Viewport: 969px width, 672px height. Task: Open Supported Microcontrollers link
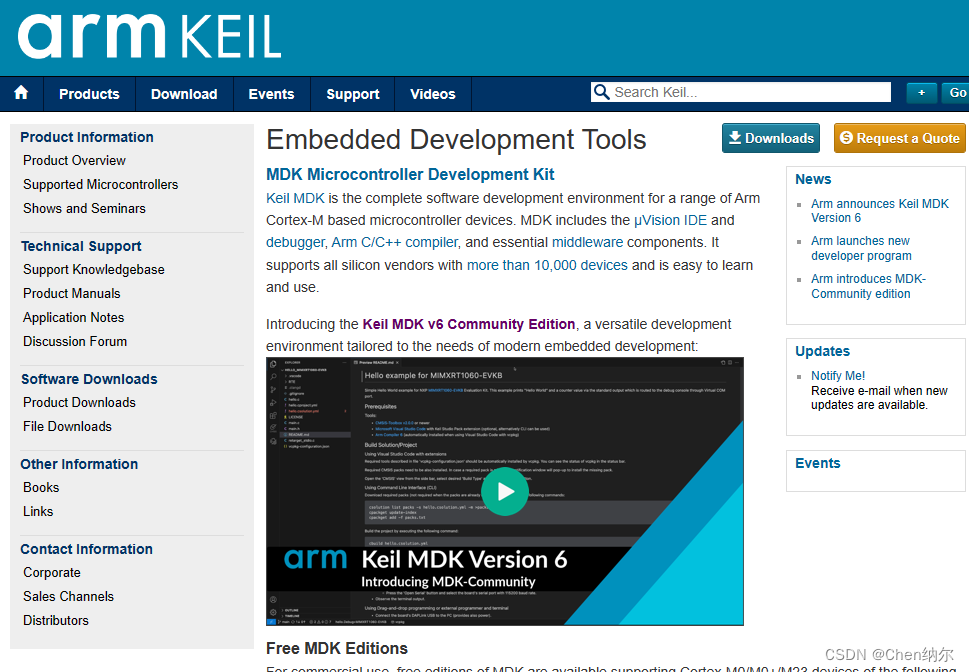pyautogui.click(x=101, y=184)
